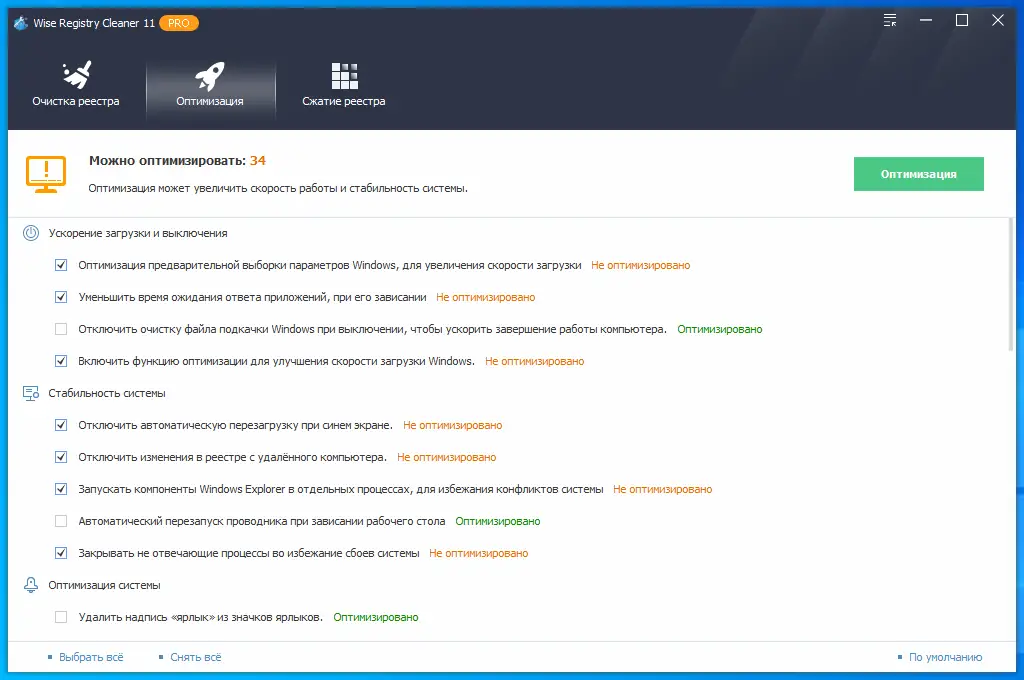1024x680 pixels.
Task: Click the Оптимизация tab label
Action: (x=210, y=101)
